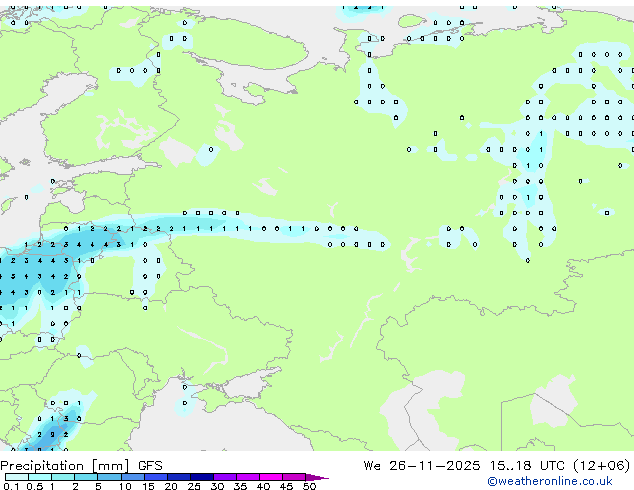Select the 40–45 mm bright magenta swatch

271,477
